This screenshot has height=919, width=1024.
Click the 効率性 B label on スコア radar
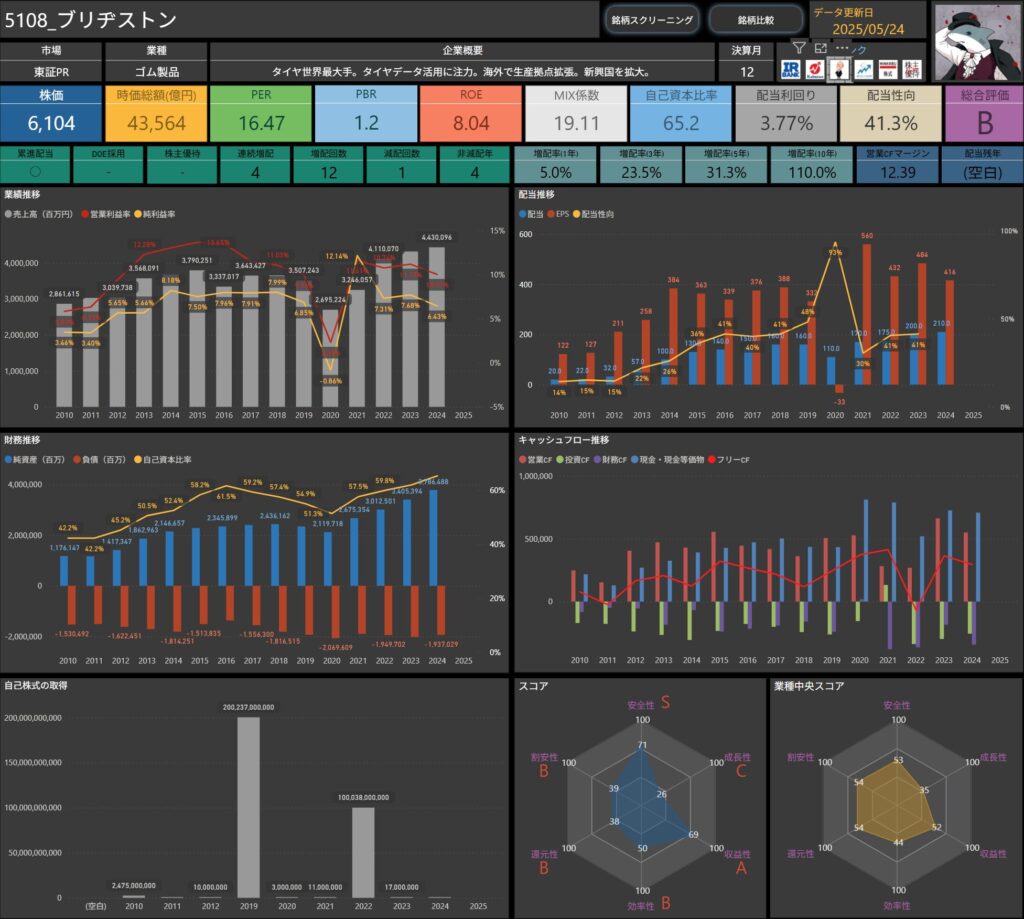click(648, 904)
